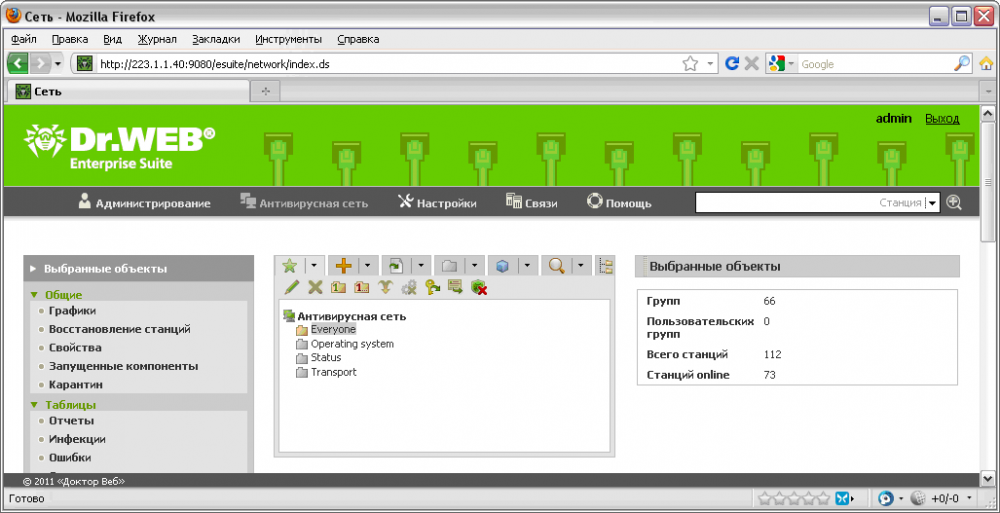Click the blue cube components icon
This screenshot has width=1000, height=513.
pyautogui.click(x=503, y=266)
